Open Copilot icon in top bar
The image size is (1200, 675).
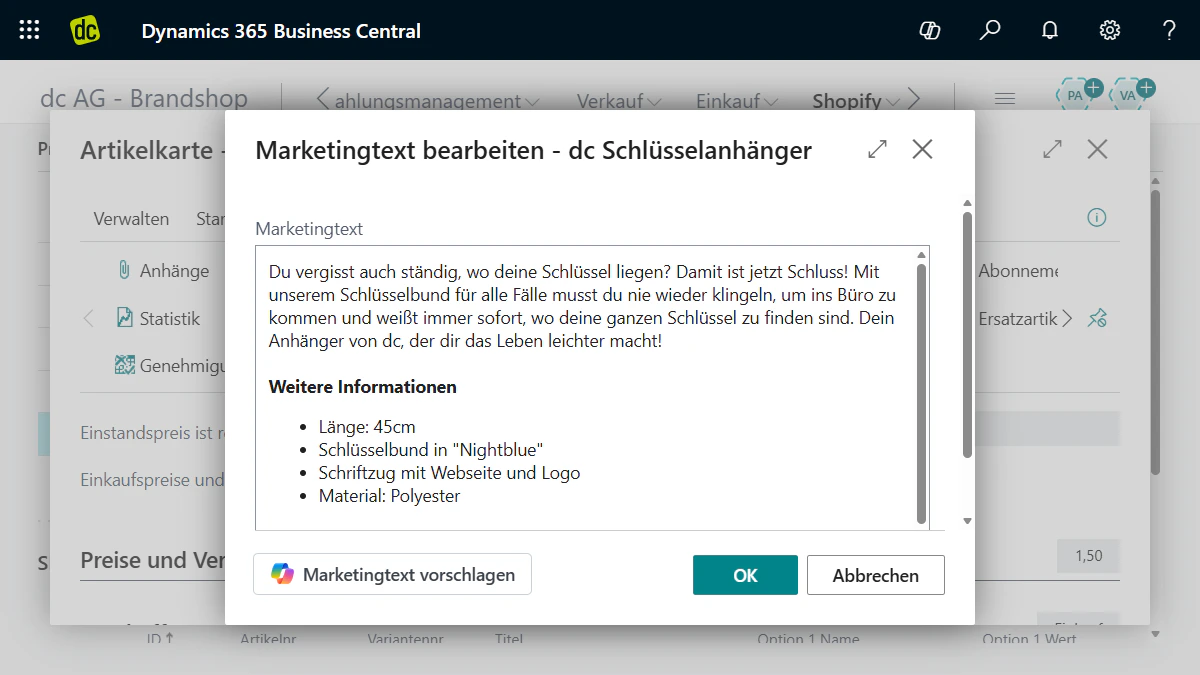(930, 30)
